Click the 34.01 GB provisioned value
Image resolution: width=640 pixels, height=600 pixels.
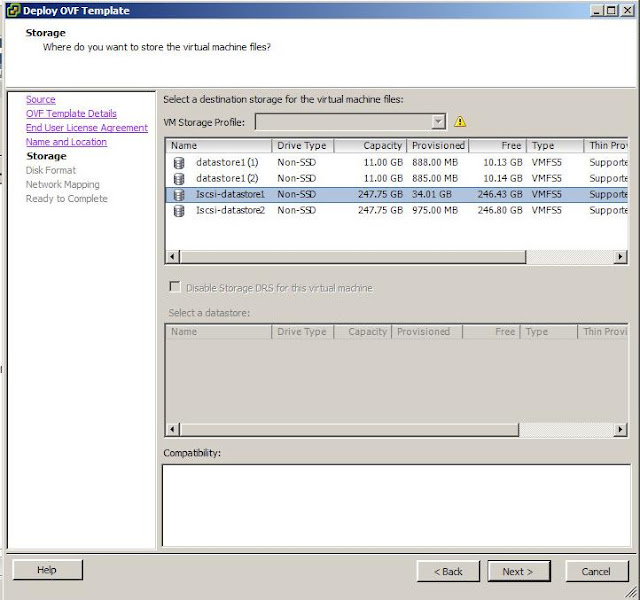[431, 194]
